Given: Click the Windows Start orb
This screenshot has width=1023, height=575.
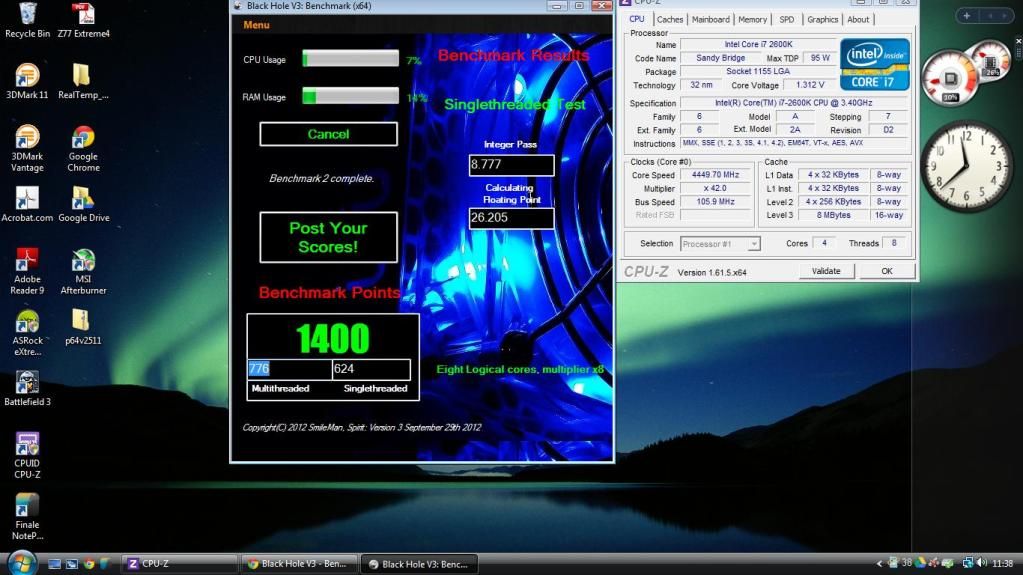Looking at the screenshot, I should (x=22, y=563).
